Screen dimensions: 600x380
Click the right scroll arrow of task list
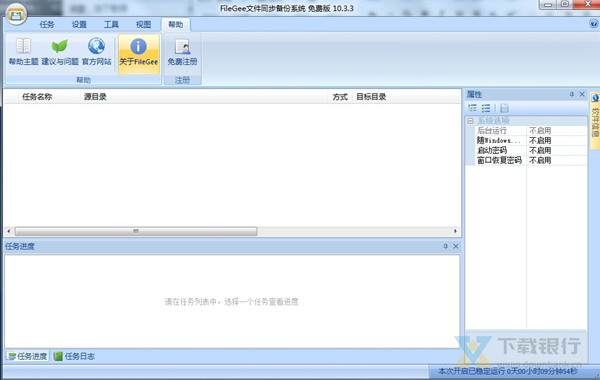click(x=455, y=231)
